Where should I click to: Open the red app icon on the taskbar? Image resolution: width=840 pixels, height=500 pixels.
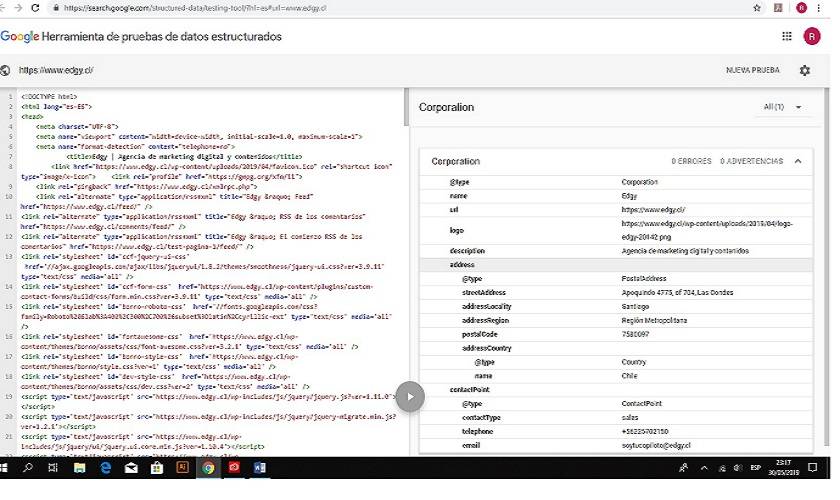click(234, 467)
